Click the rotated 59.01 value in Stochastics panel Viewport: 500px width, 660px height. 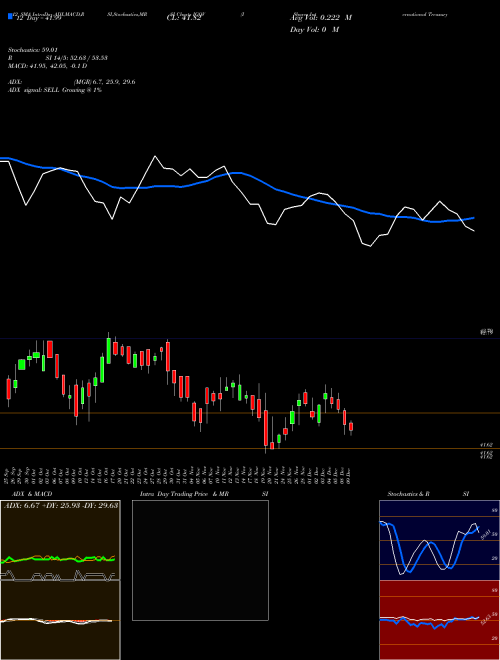(484, 534)
